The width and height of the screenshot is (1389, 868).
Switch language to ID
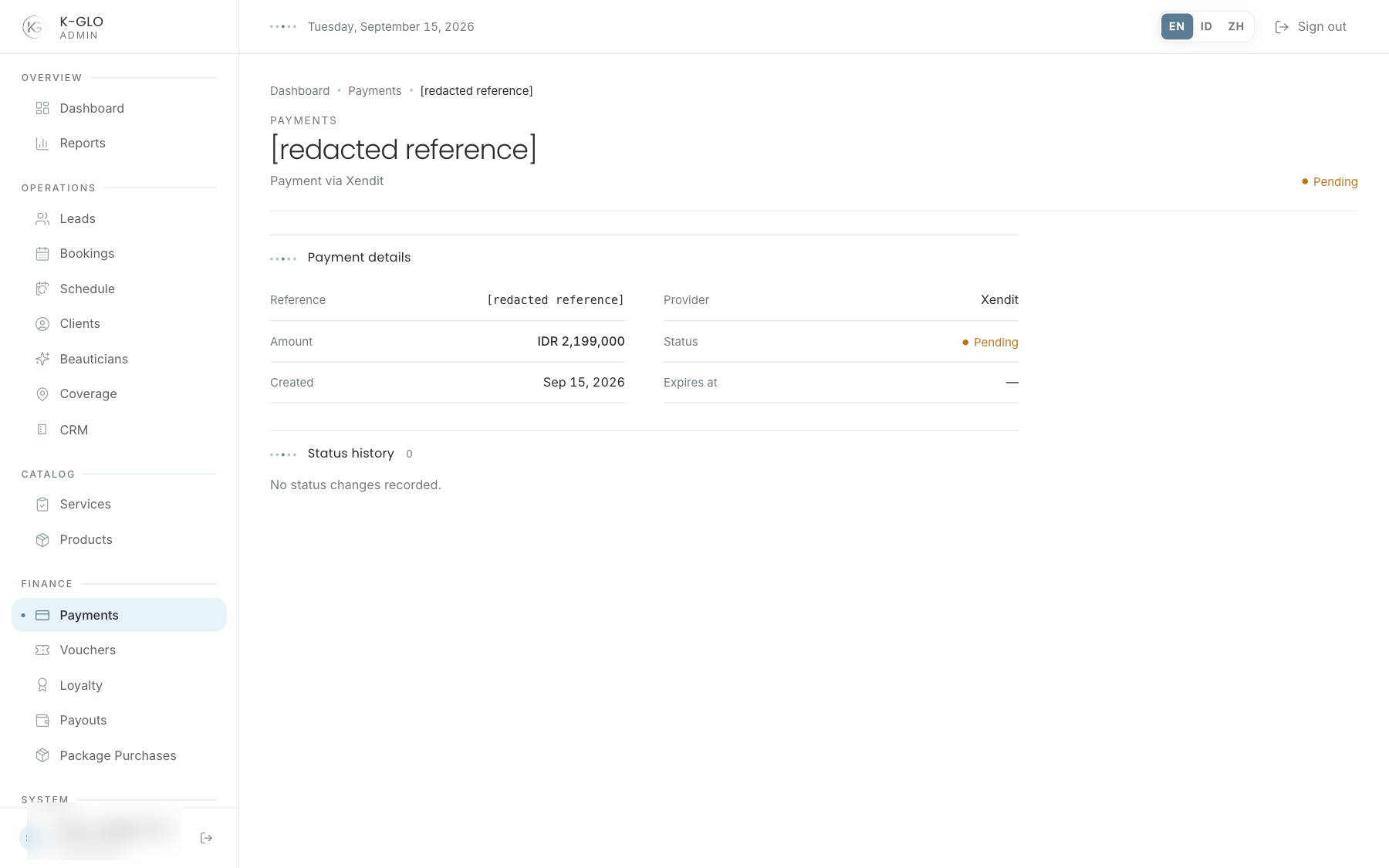[1206, 26]
